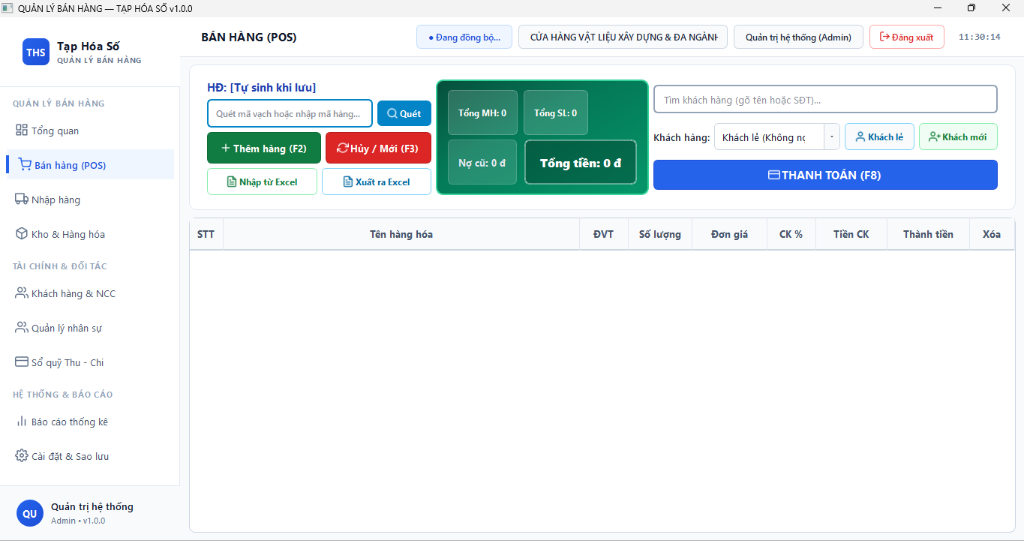The image size is (1024, 541).
Task: Click the card icon for Sổ quỹ
Action: (x=22, y=361)
